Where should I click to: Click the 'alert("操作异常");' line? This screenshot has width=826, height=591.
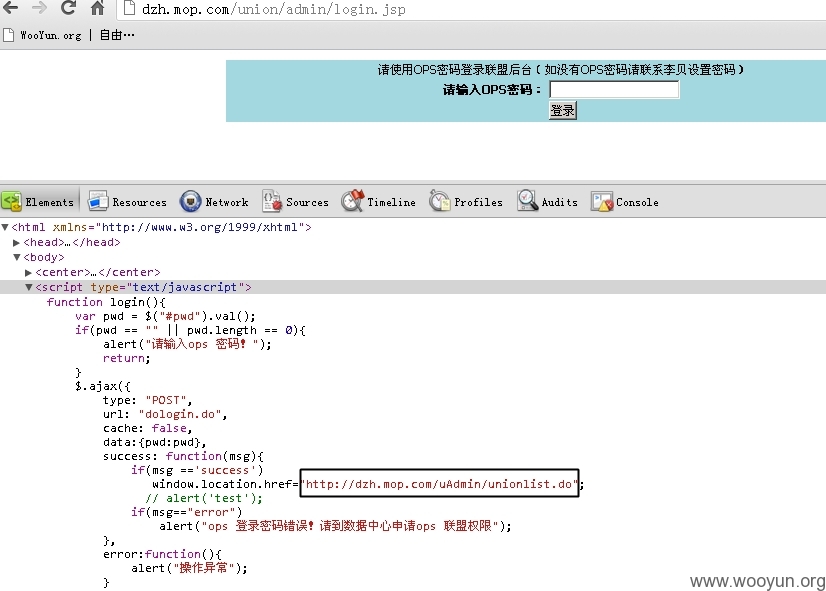pyautogui.click(x=189, y=568)
